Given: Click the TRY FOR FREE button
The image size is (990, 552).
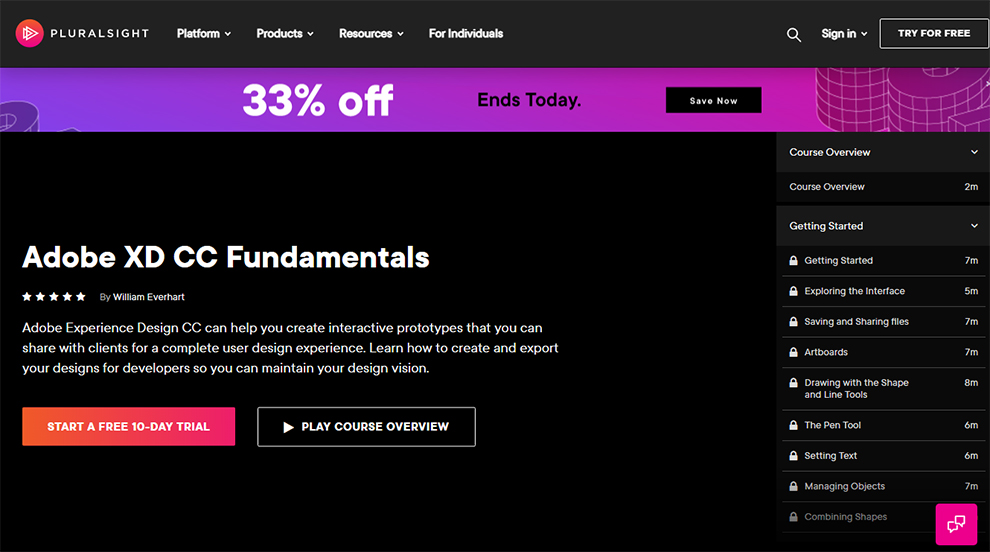Looking at the screenshot, I should 934,34.
